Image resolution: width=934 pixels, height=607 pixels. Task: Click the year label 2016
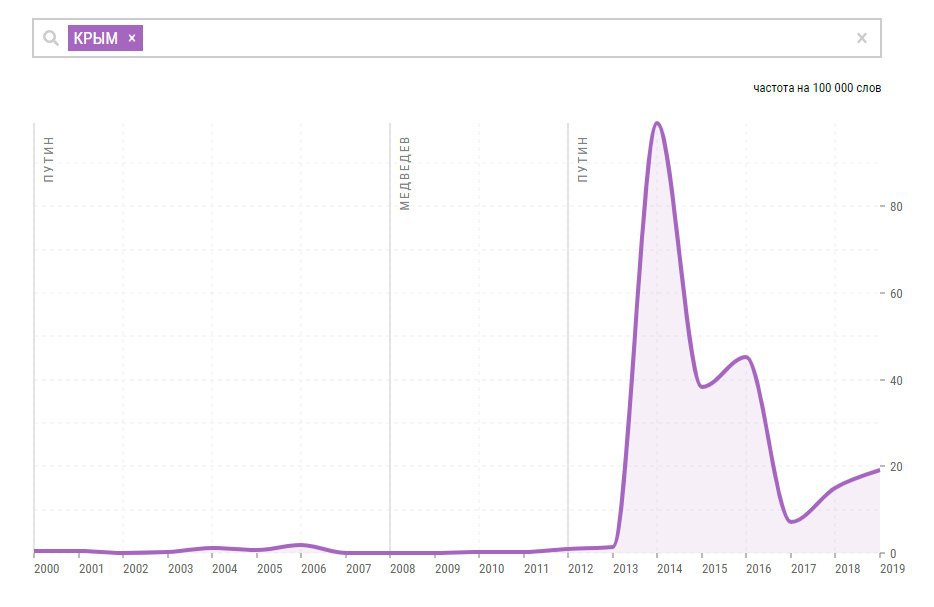click(759, 569)
